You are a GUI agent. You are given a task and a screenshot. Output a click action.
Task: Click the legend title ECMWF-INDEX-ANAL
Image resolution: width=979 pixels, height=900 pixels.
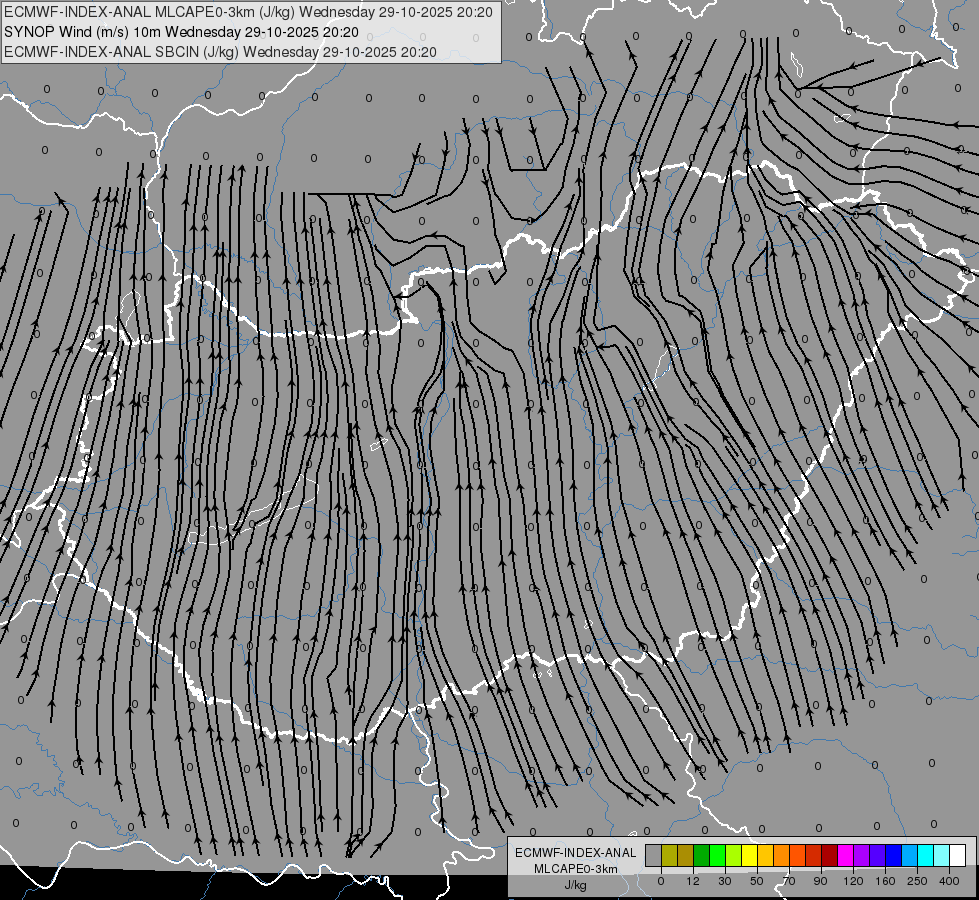tap(576, 853)
